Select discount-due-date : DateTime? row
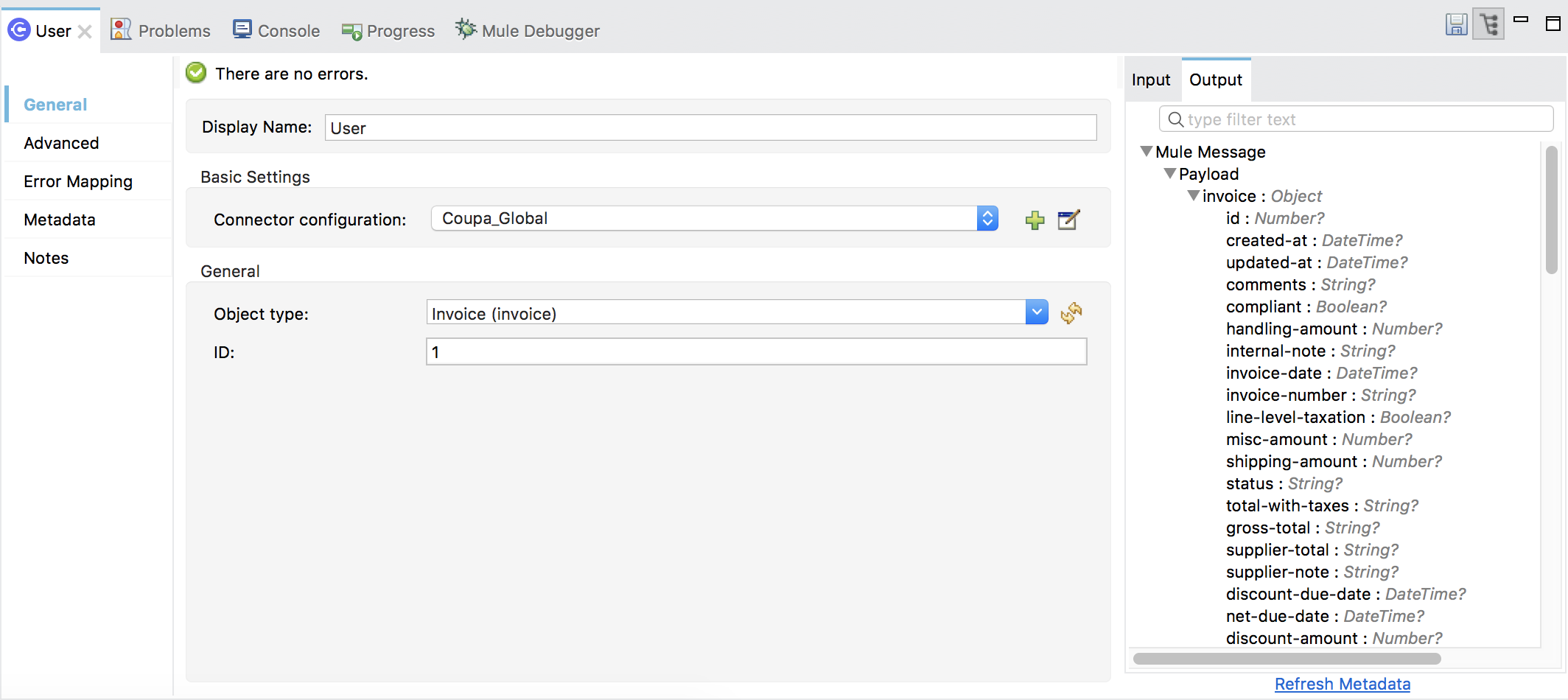Image resolution: width=1568 pixels, height=700 pixels. tap(1345, 594)
